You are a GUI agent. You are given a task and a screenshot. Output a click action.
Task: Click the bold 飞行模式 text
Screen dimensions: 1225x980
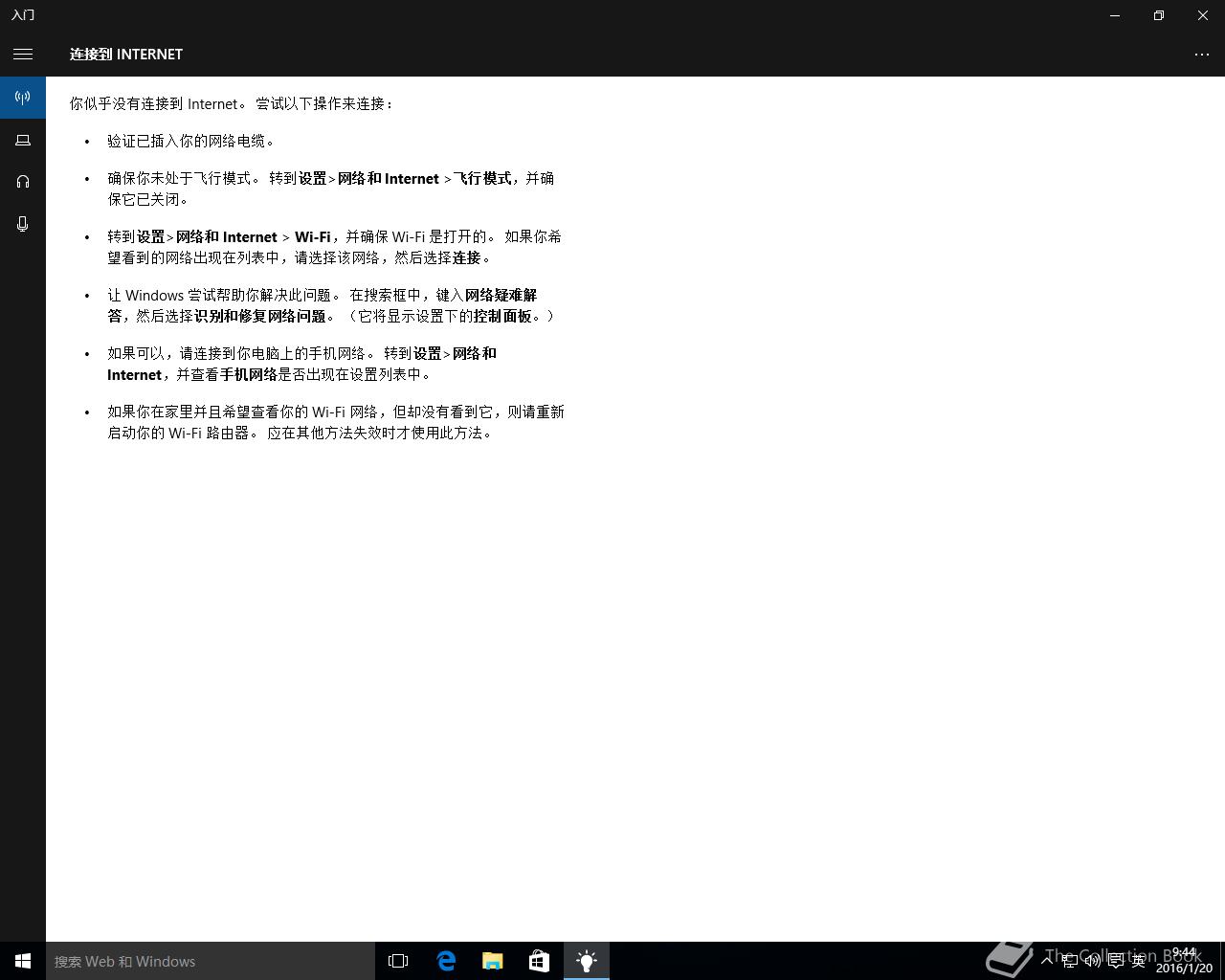[x=482, y=179]
